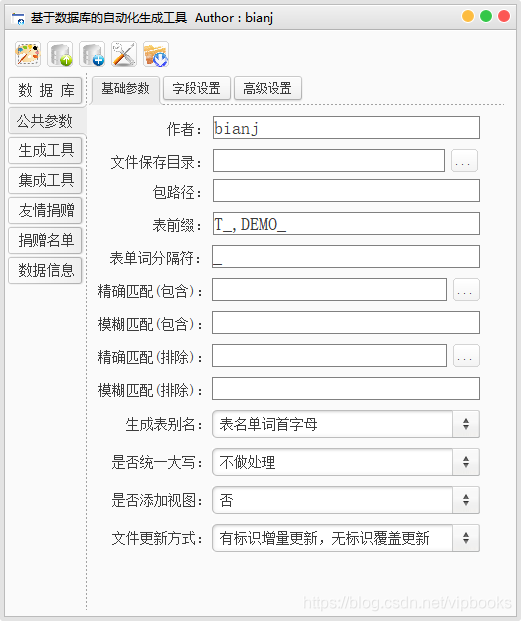Switch to the 高级设置 tab
521x621 pixels.
[268, 88]
